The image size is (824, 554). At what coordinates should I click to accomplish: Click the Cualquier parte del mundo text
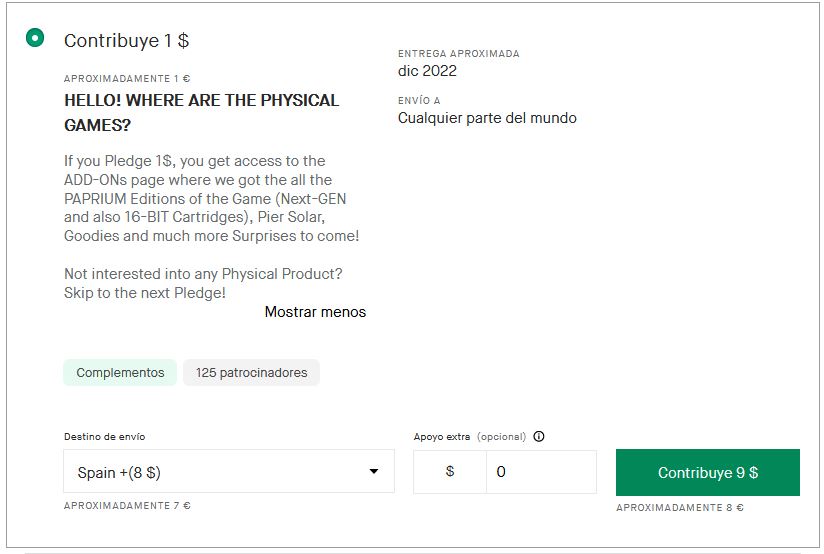click(487, 118)
